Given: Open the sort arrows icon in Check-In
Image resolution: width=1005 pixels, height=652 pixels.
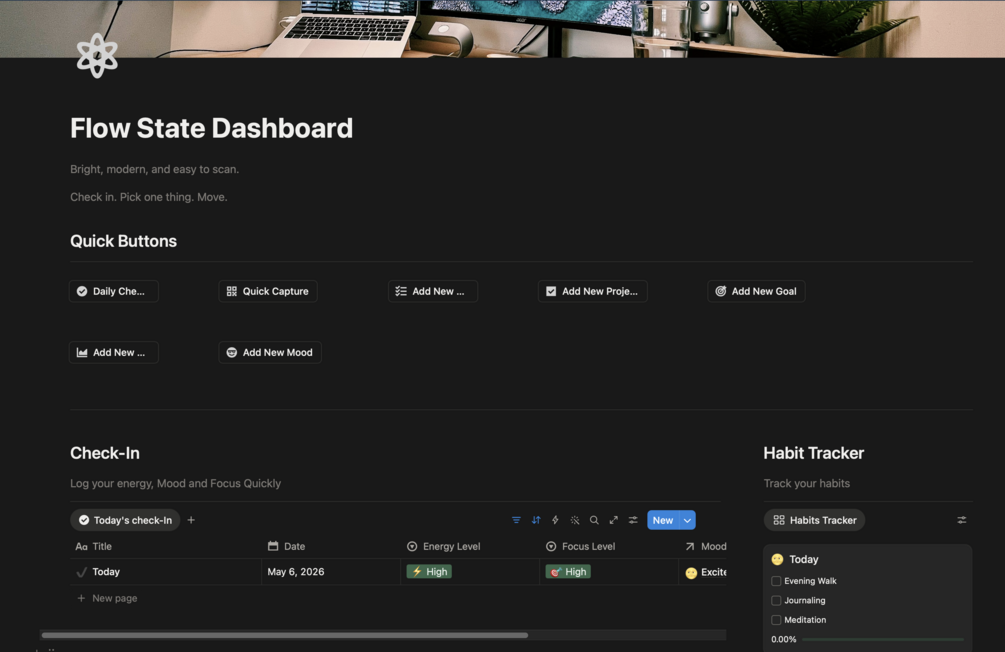Looking at the screenshot, I should pos(536,520).
